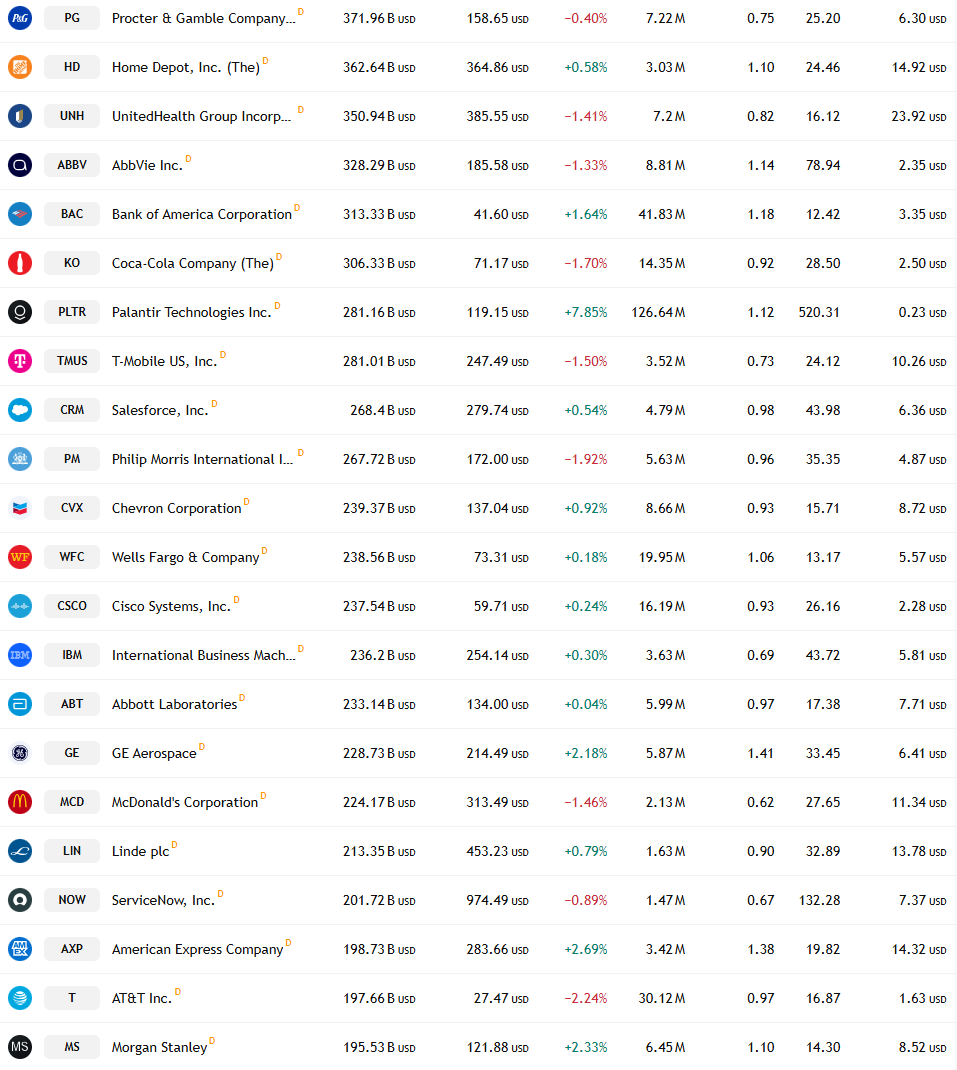Click Morgan Stanley market cap 195.53 B
The width and height of the screenshot is (957, 1070).
(x=379, y=1047)
